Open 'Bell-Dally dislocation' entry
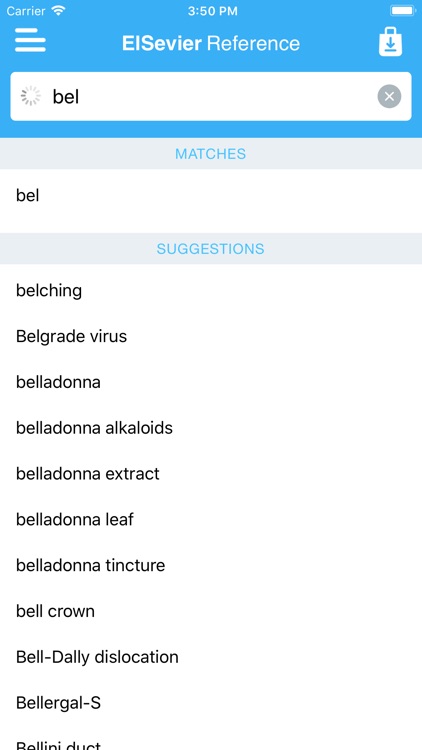Screen dimensions: 422x750 (211, 658)
